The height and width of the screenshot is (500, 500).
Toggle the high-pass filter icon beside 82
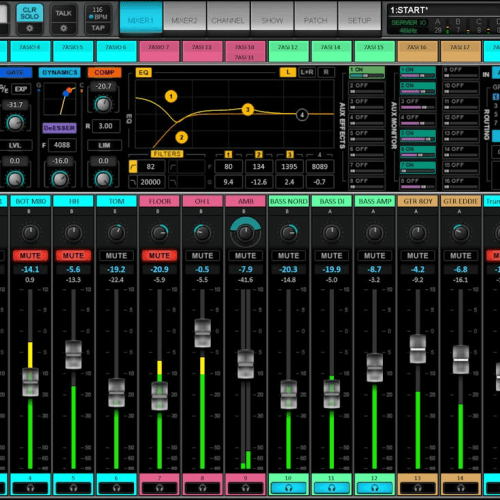tap(133, 166)
